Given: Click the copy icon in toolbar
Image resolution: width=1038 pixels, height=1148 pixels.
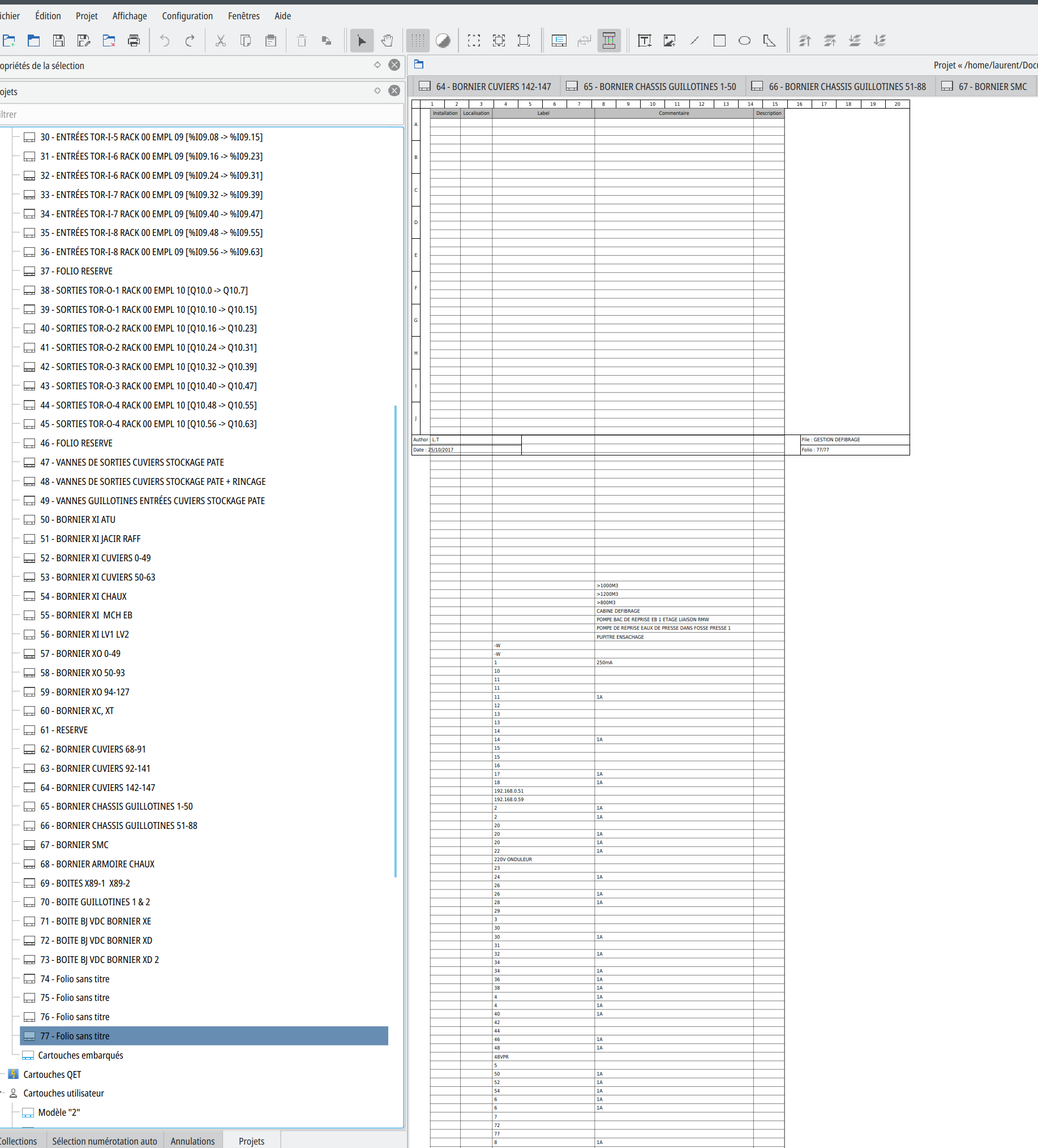Looking at the screenshot, I should point(246,40).
